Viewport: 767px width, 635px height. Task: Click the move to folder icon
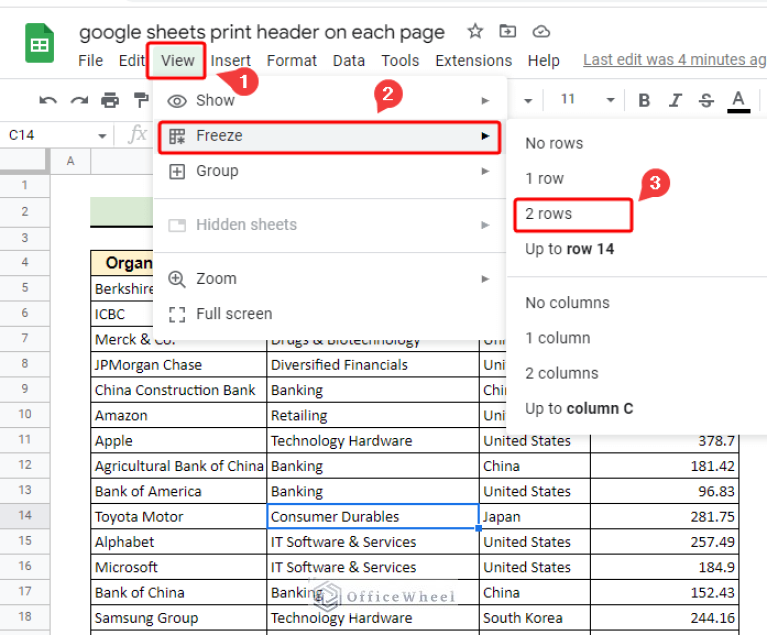click(507, 31)
